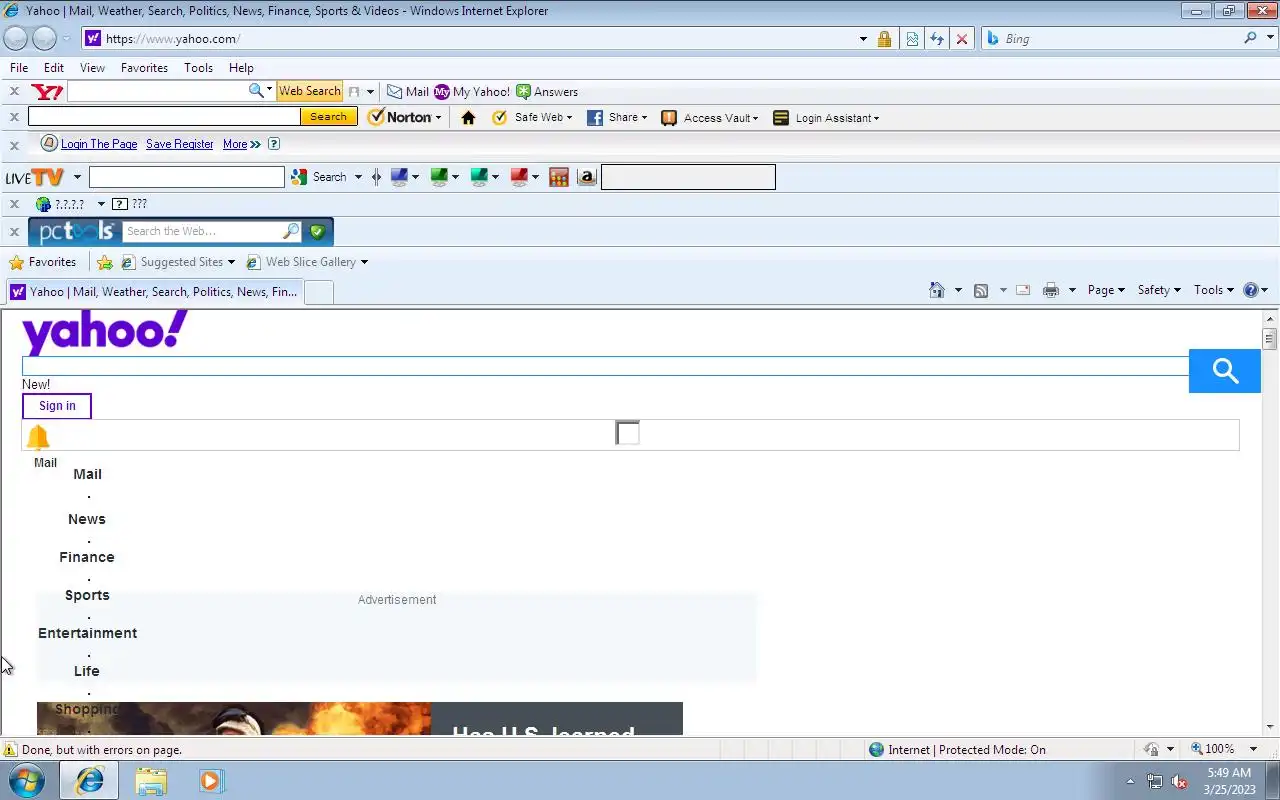The image size is (1280, 800).
Task: Click the Y! logo on the Yahoo toolbar
Action: tap(47, 91)
